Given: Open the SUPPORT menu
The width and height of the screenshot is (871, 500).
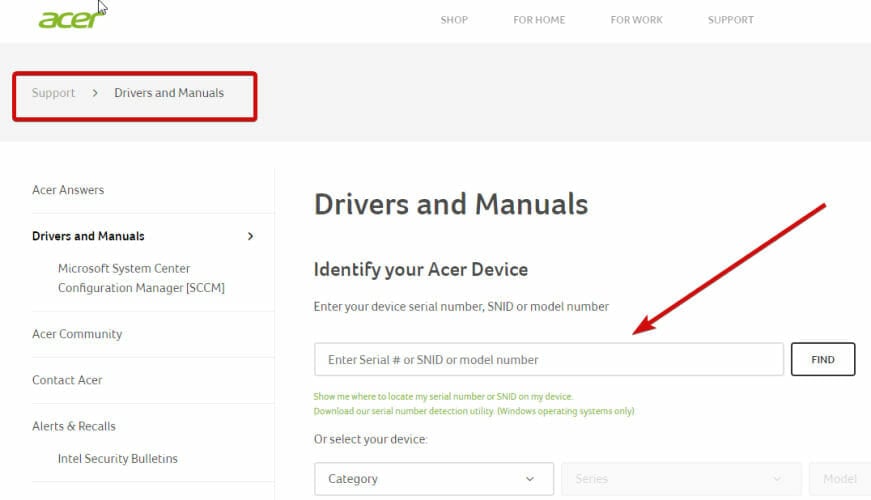Looking at the screenshot, I should click(730, 20).
